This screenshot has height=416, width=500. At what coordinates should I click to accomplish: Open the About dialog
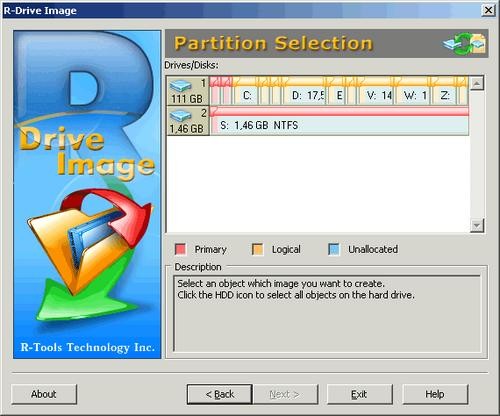coord(44,394)
